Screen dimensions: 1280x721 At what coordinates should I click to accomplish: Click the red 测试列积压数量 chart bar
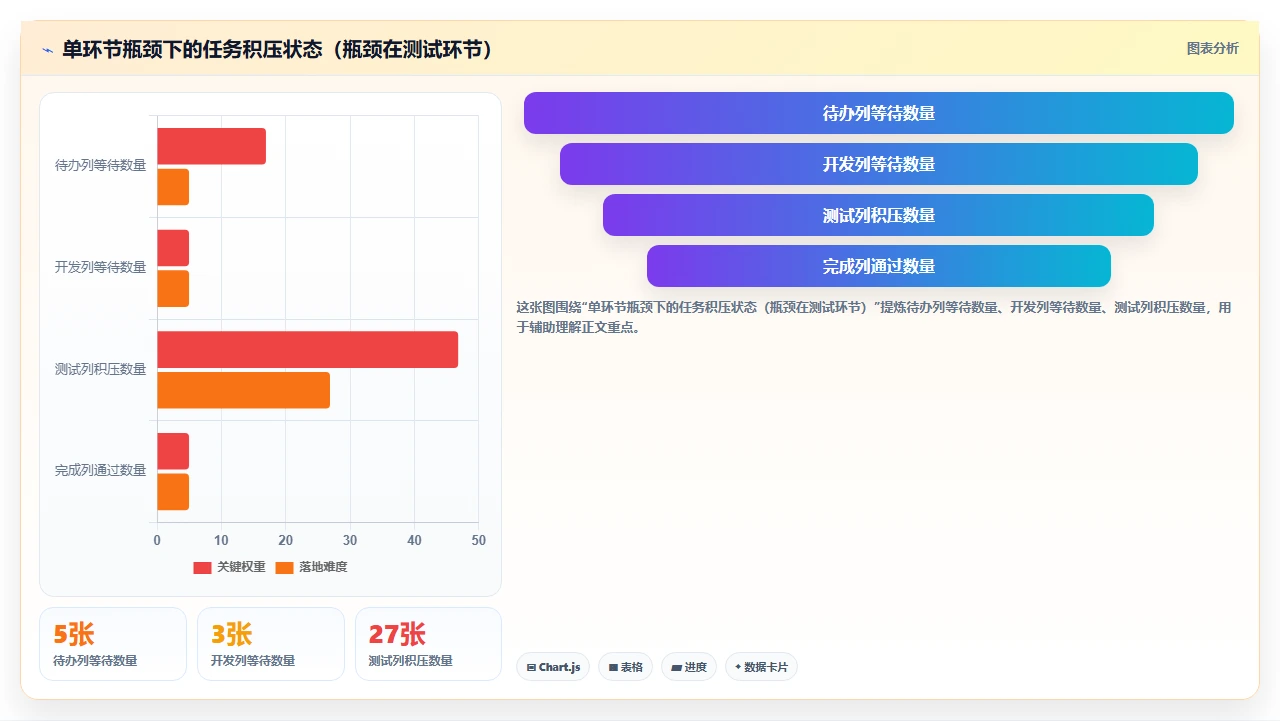307,350
